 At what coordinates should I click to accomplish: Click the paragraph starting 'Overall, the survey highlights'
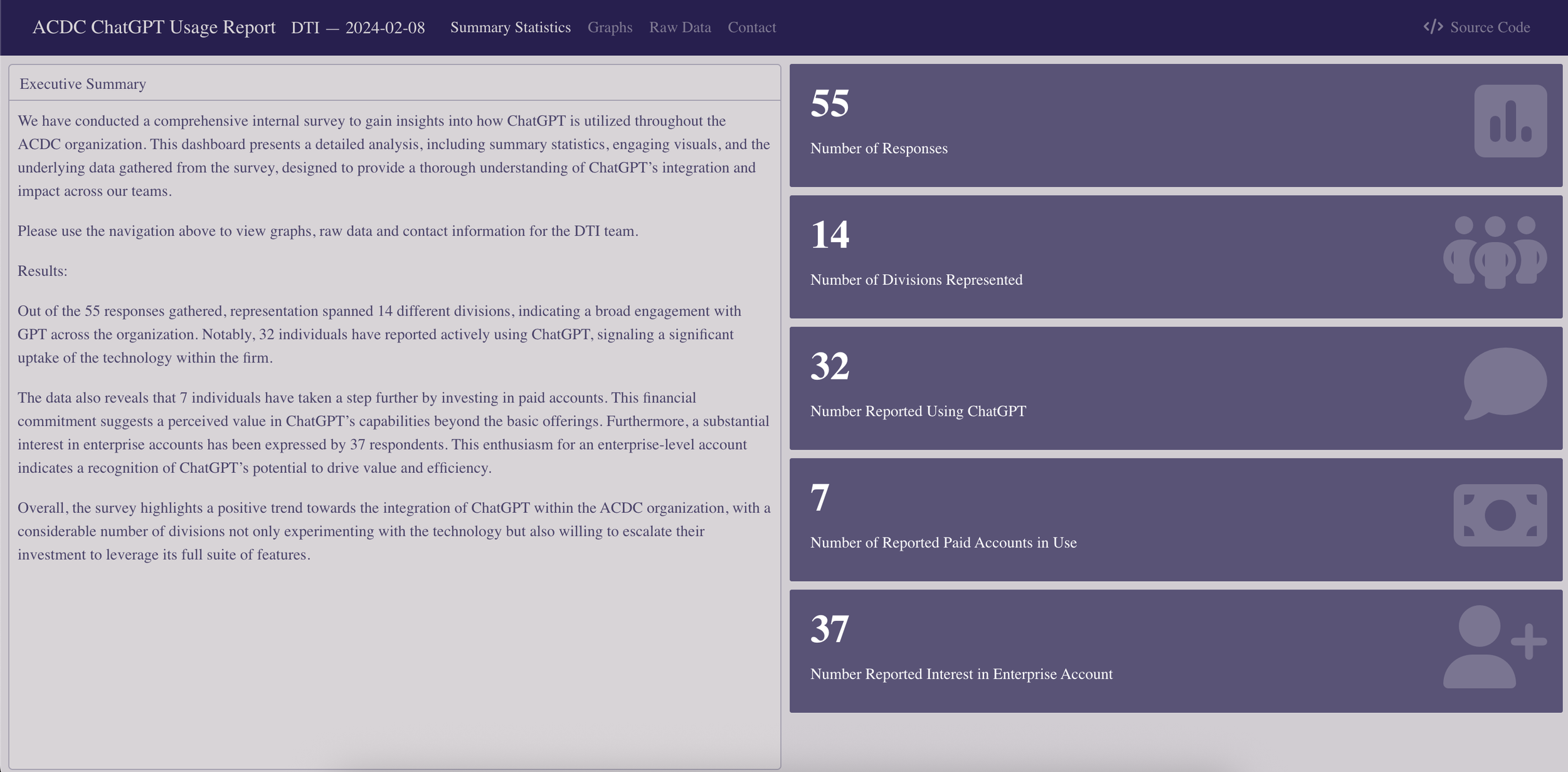coord(394,531)
